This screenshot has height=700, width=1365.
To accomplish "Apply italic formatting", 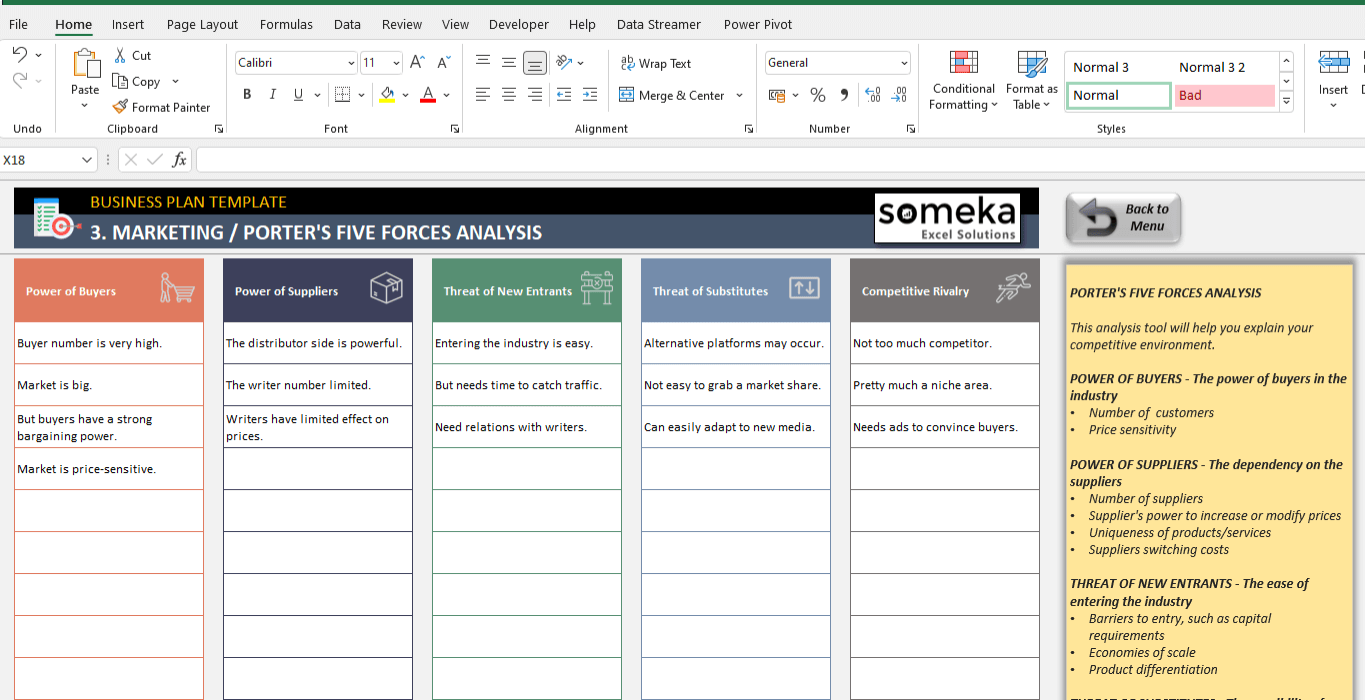I will (271, 94).
